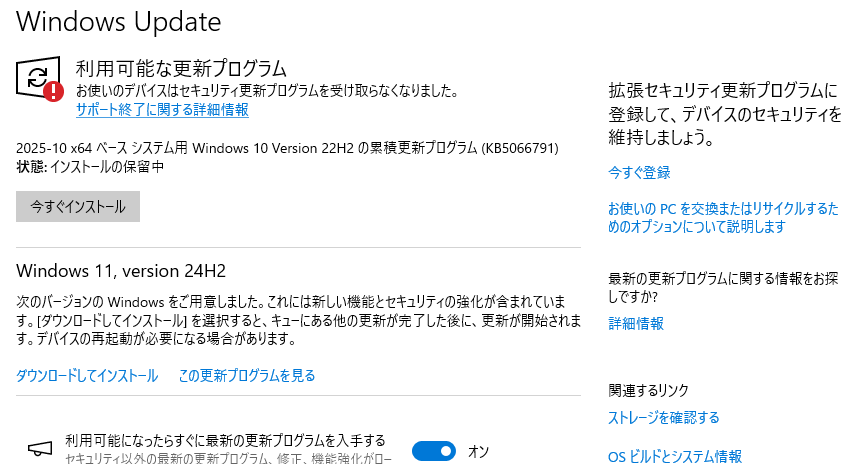
Task: Click the megaphone icon beside latest updates option
Action: [39, 448]
